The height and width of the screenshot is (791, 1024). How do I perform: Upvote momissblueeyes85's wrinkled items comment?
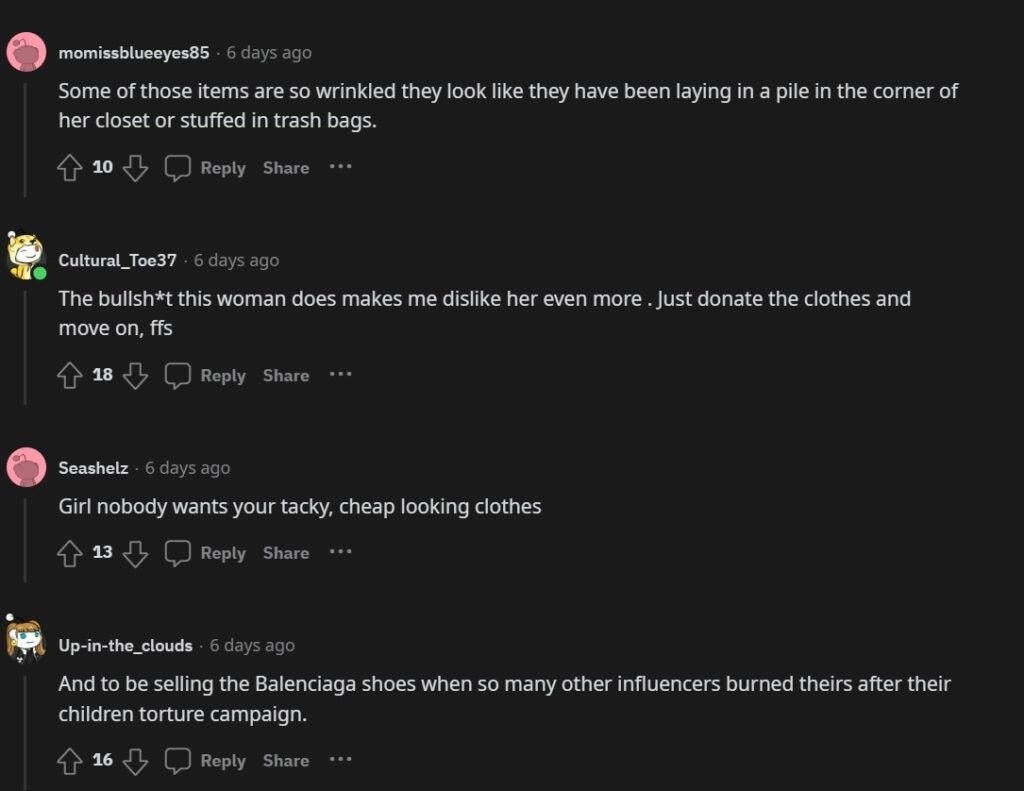(69, 168)
